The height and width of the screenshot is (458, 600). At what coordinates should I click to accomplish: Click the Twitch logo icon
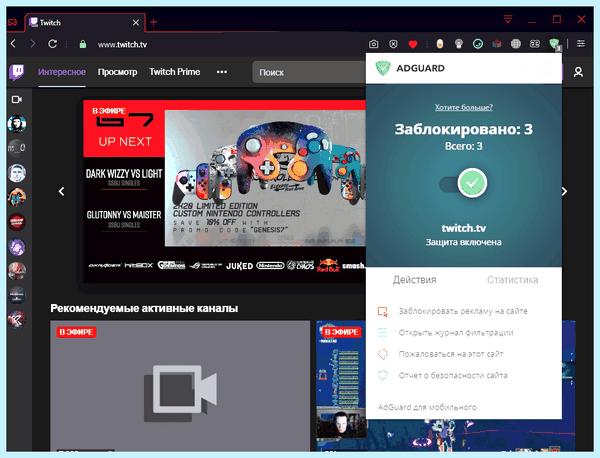click(17, 72)
